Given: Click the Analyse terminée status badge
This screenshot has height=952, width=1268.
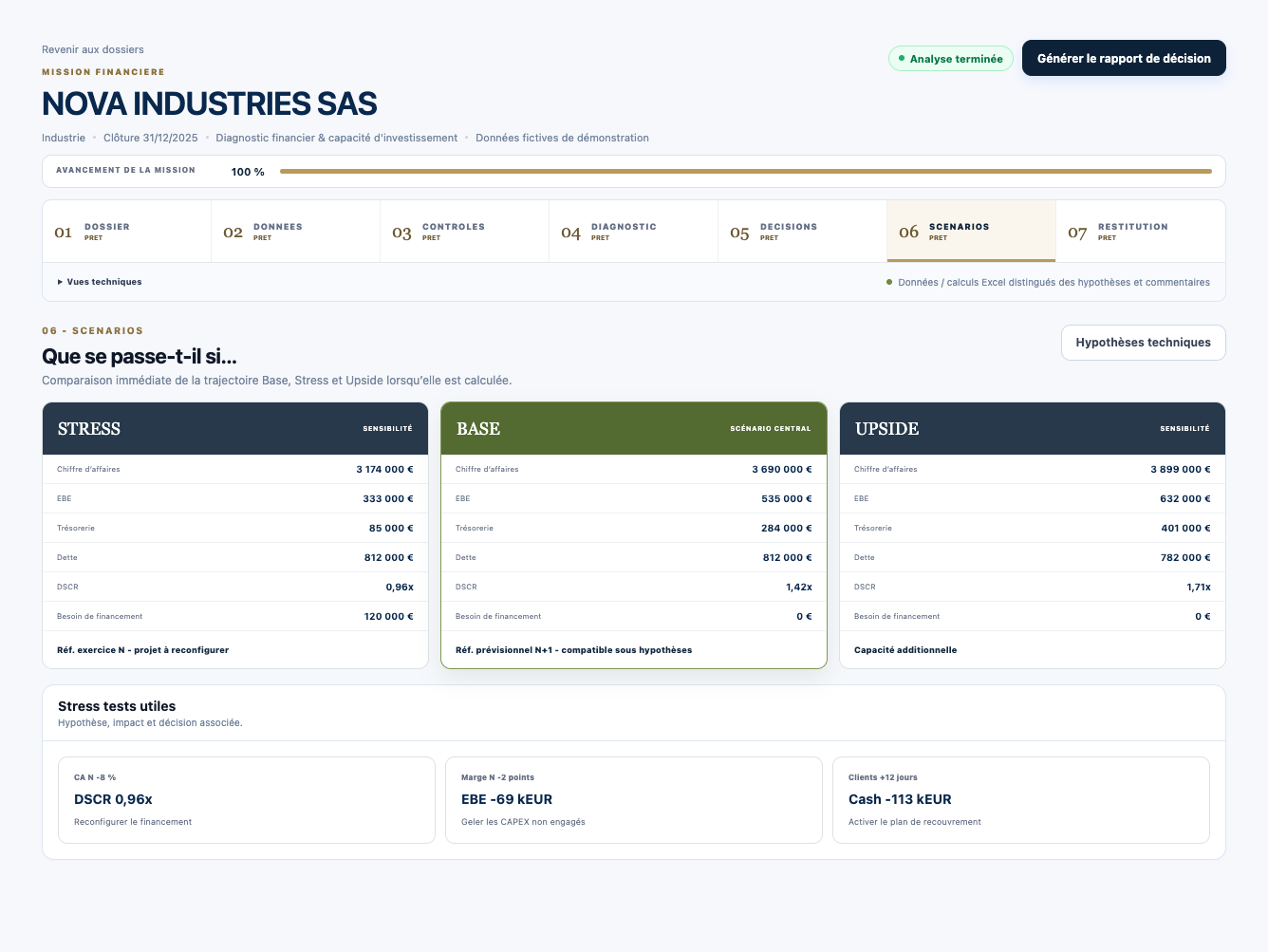Looking at the screenshot, I should [x=951, y=59].
